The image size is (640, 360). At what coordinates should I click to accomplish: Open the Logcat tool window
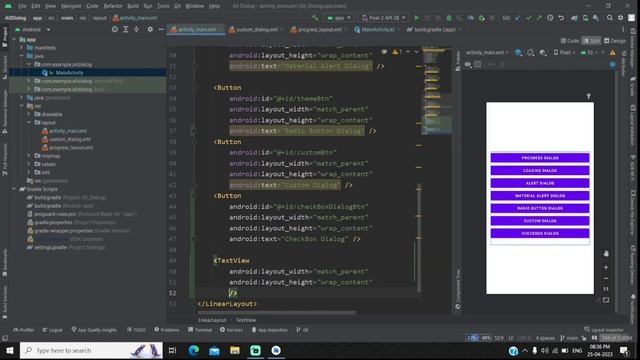tap(52, 330)
